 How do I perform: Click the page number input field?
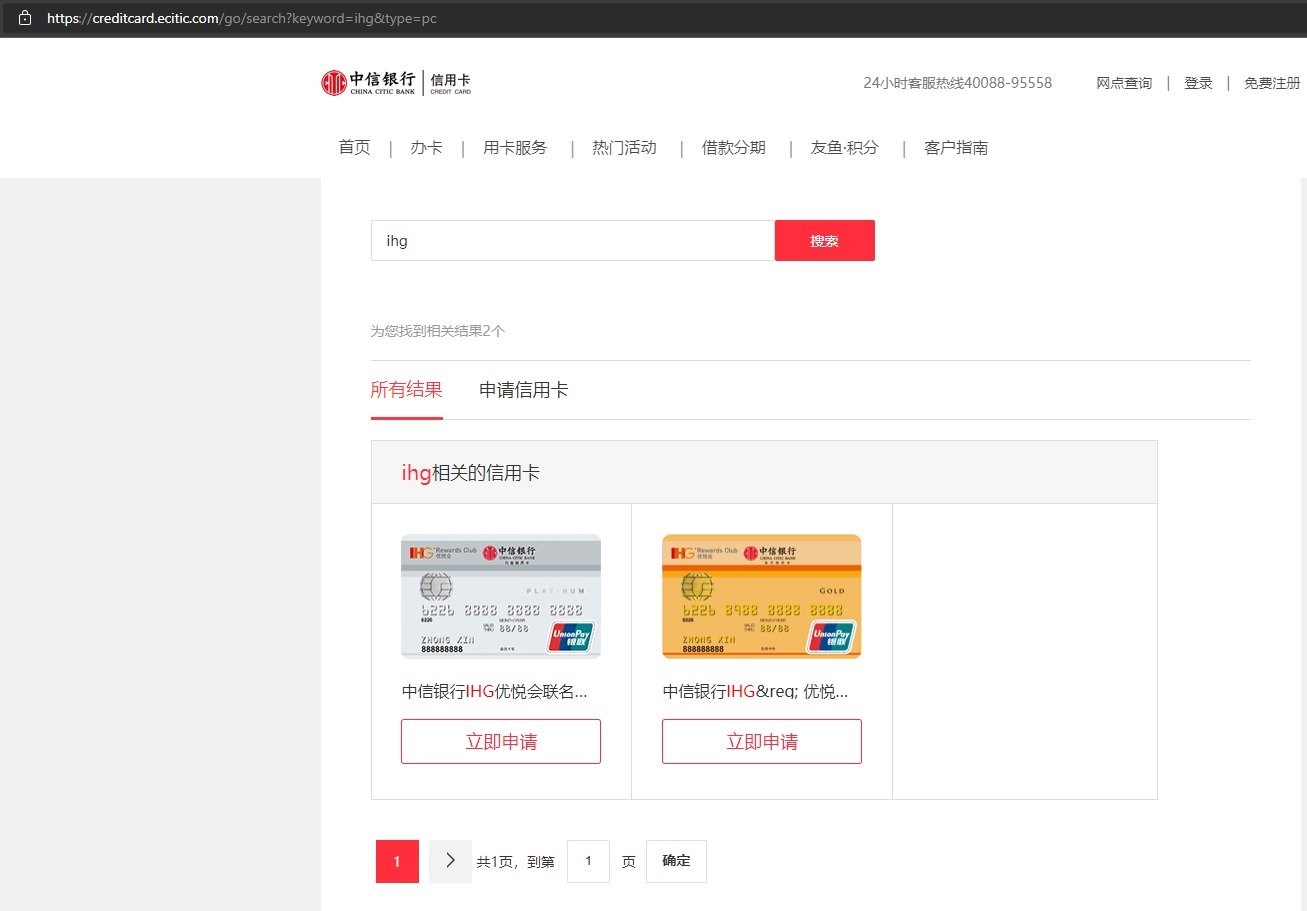click(x=588, y=862)
